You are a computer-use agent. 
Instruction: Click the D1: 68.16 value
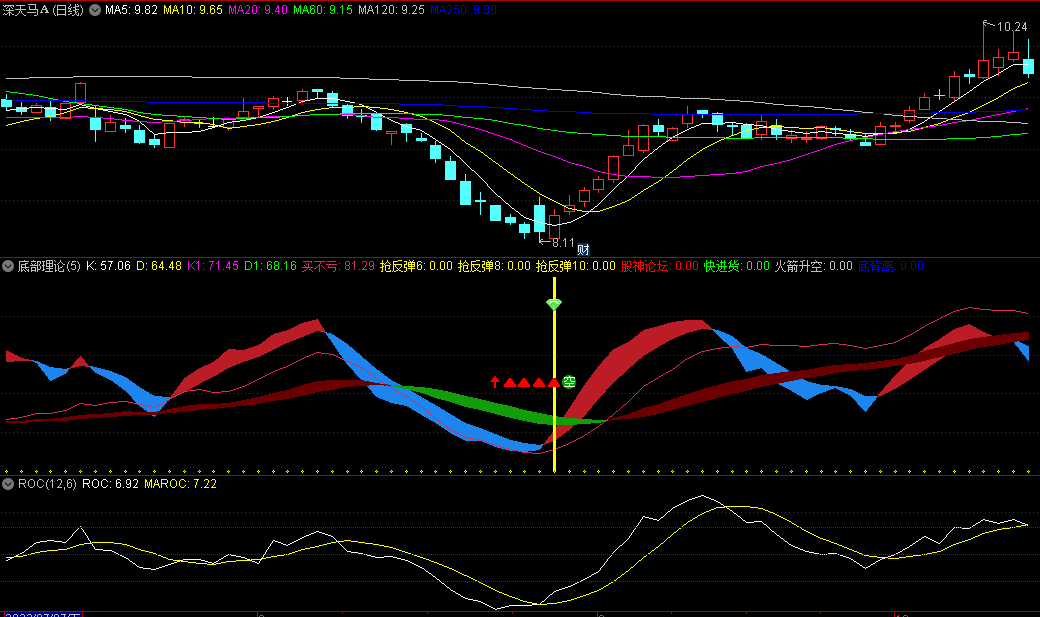[x=270, y=266]
